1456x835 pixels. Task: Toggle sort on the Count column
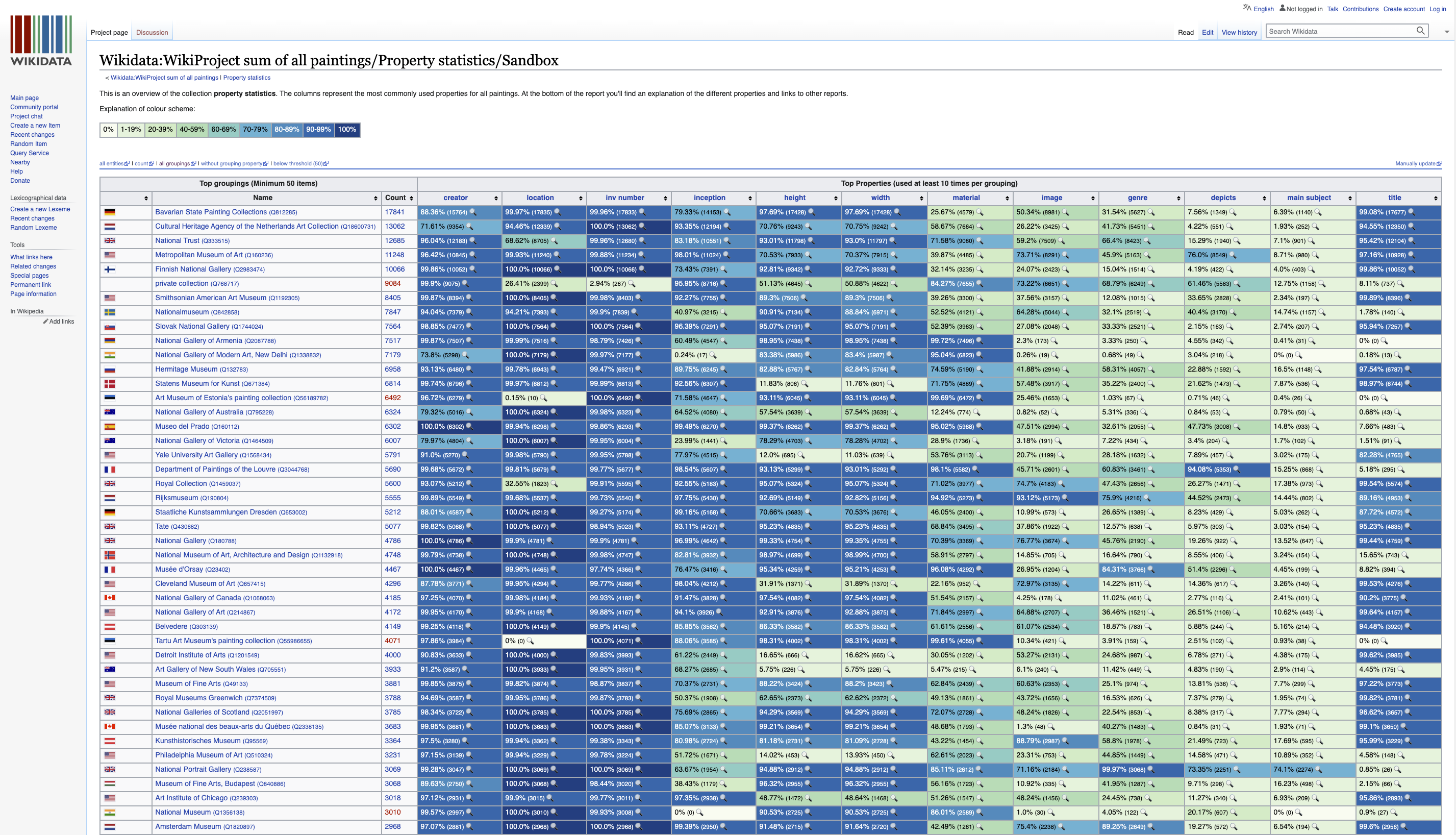[411, 199]
